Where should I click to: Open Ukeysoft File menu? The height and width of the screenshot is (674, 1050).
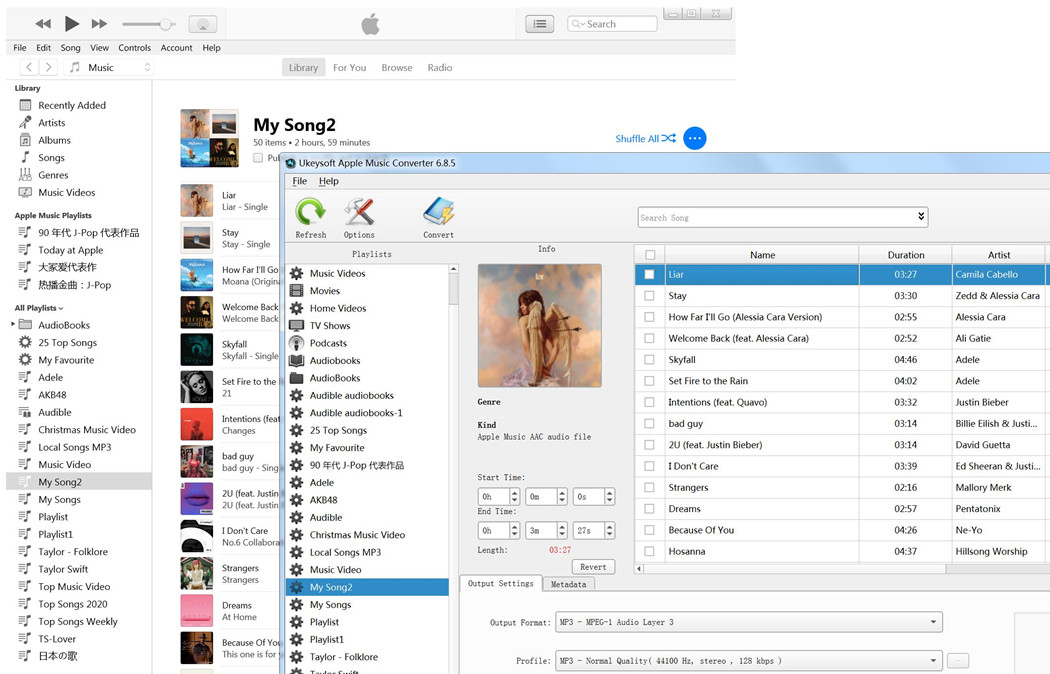pos(299,181)
